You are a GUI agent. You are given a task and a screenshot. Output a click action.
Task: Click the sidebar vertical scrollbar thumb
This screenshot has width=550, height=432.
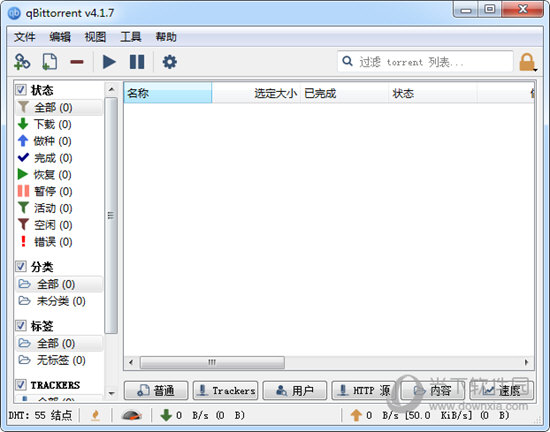coord(111,215)
